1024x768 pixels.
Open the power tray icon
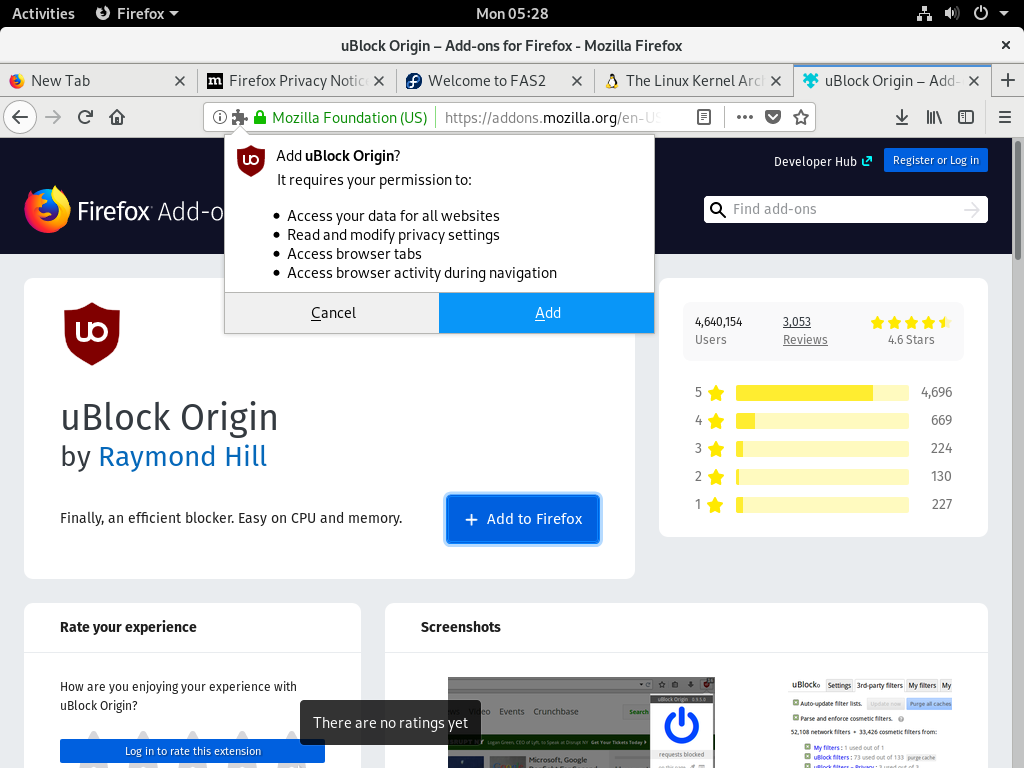pyautogui.click(x=980, y=13)
